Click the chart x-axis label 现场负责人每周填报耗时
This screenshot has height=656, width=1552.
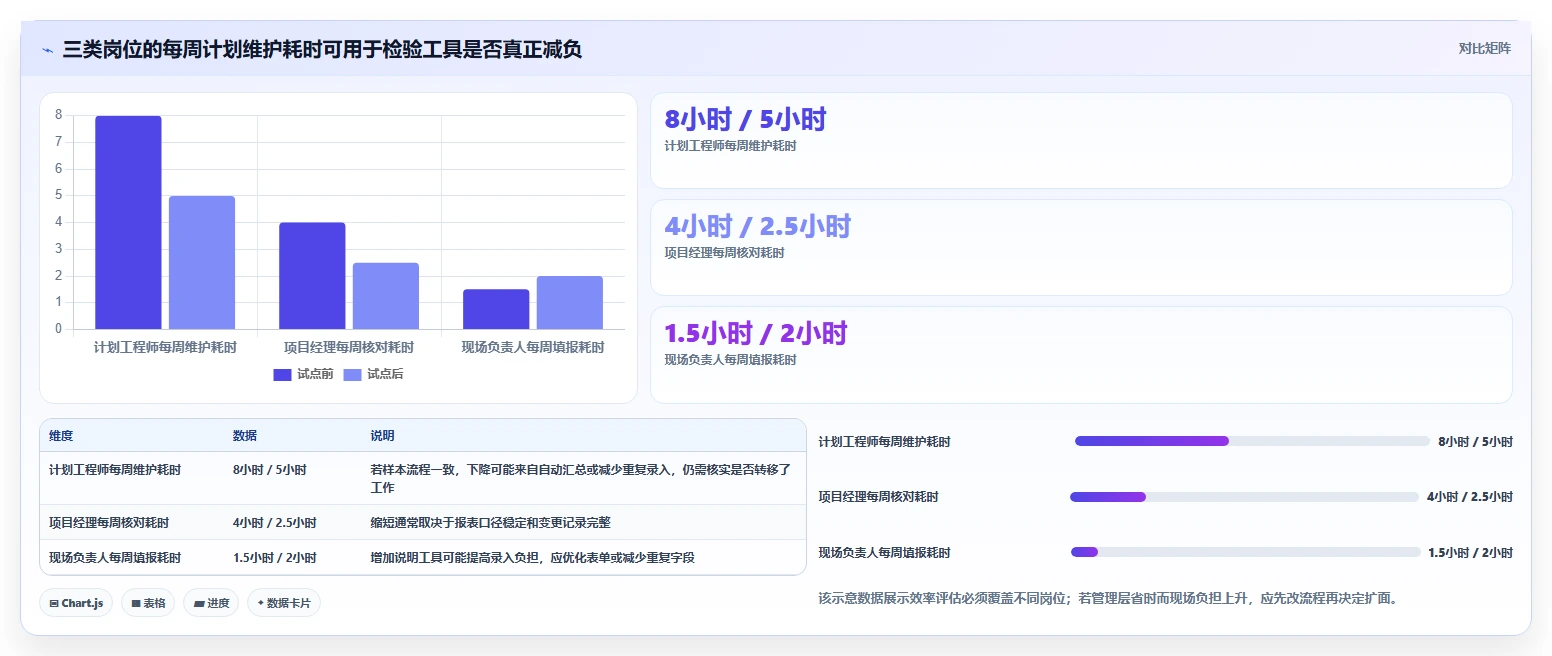533,347
